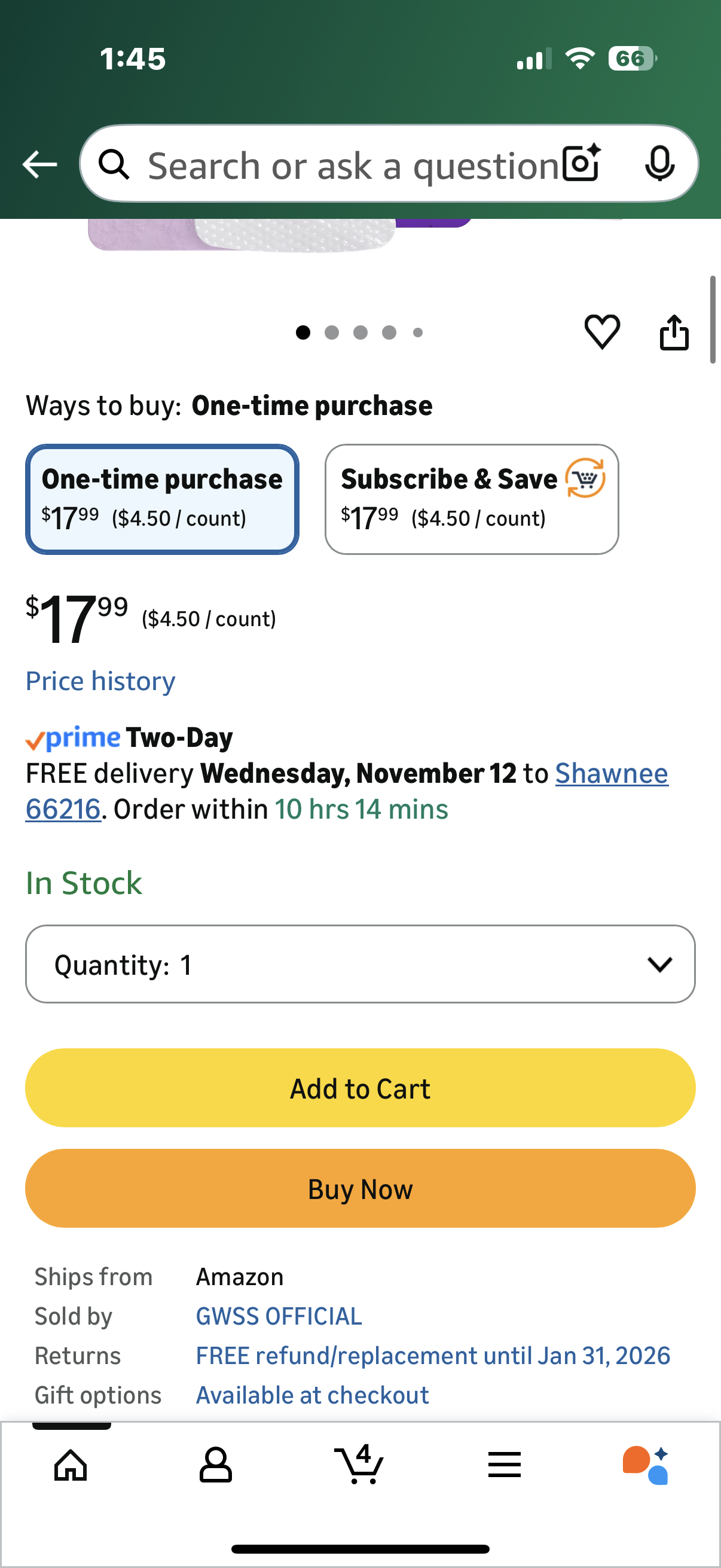
Task: Tap the microphone voice search icon
Action: [x=659, y=163]
